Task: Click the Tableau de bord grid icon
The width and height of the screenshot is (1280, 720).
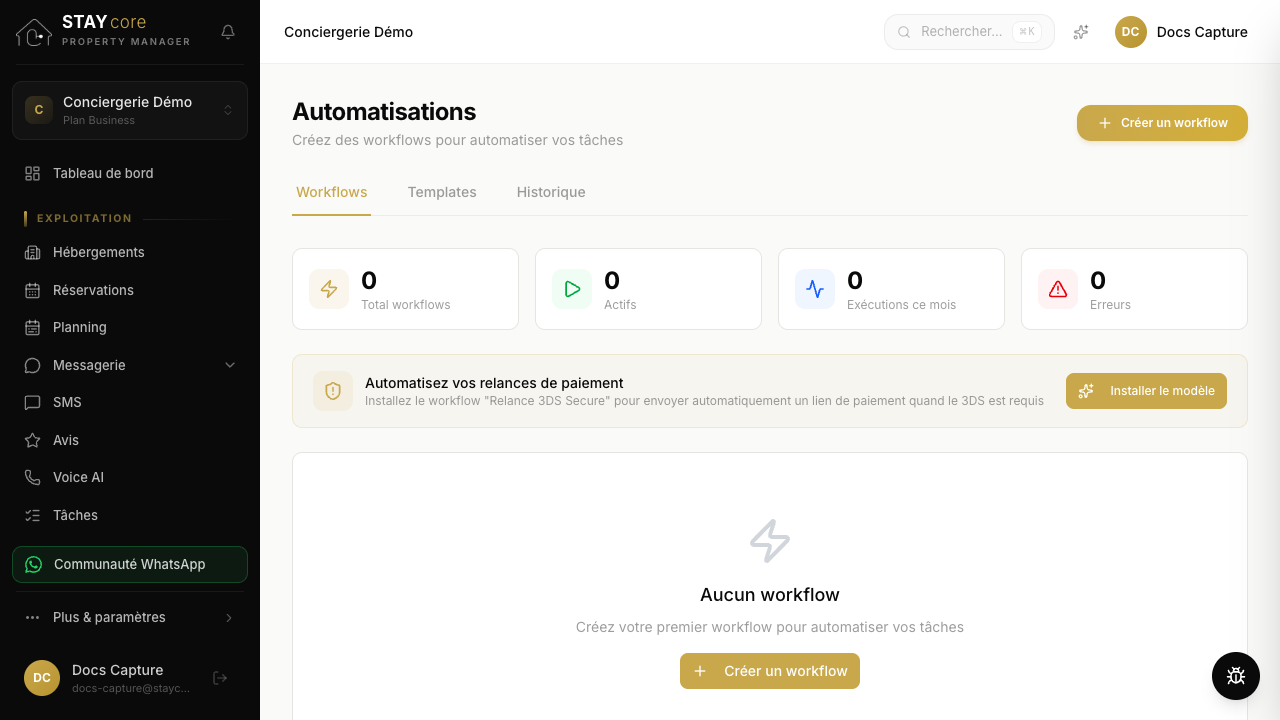Action: click(33, 173)
